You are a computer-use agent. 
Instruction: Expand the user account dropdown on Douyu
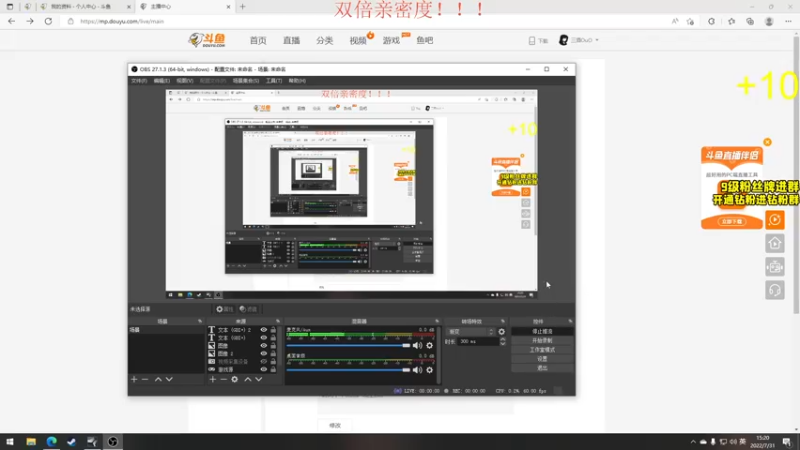[597, 40]
